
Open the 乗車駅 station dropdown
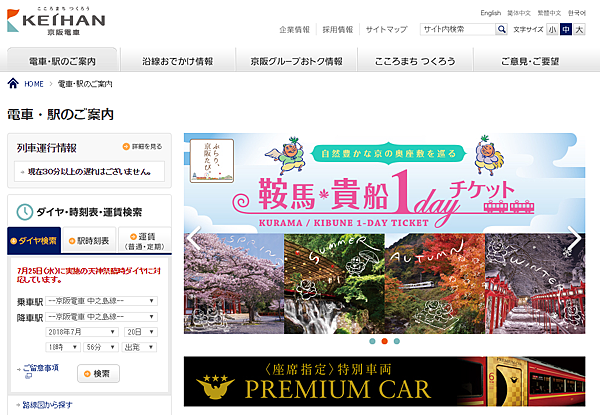click(101, 301)
